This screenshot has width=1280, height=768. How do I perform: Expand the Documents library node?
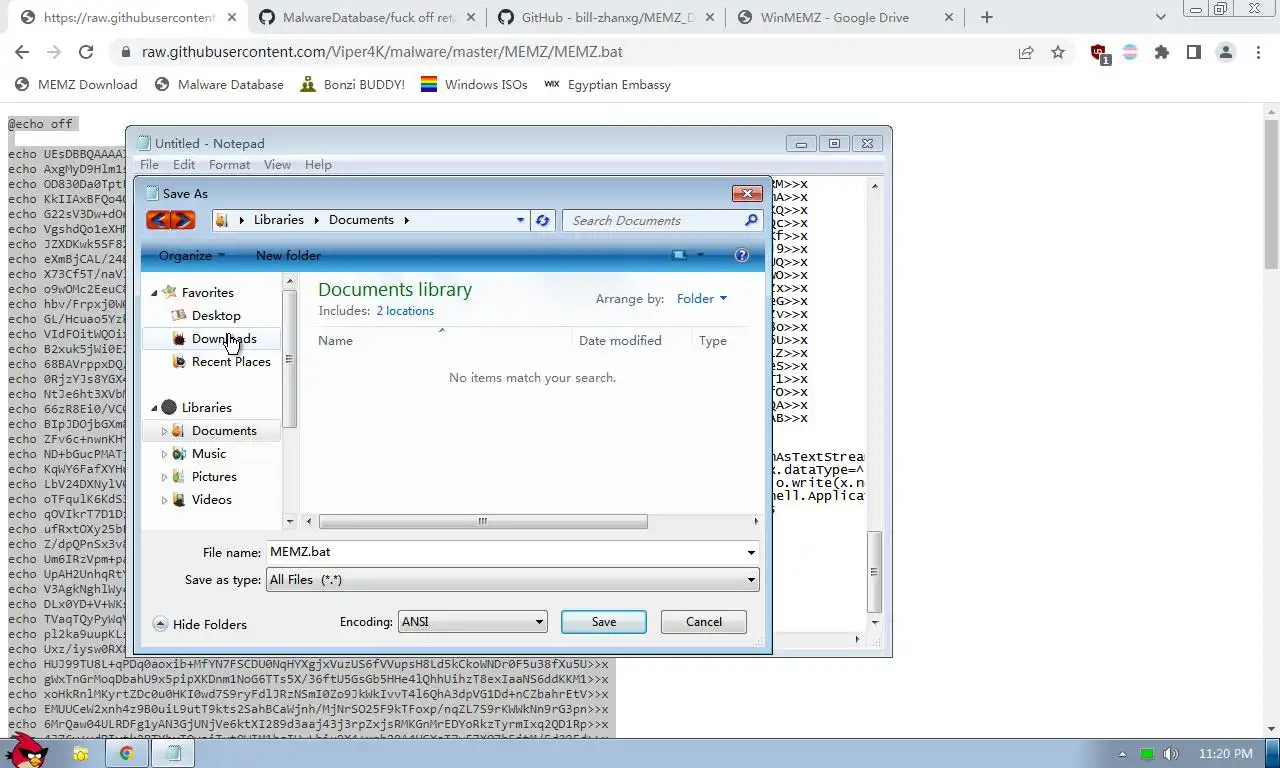coord(164,431)
